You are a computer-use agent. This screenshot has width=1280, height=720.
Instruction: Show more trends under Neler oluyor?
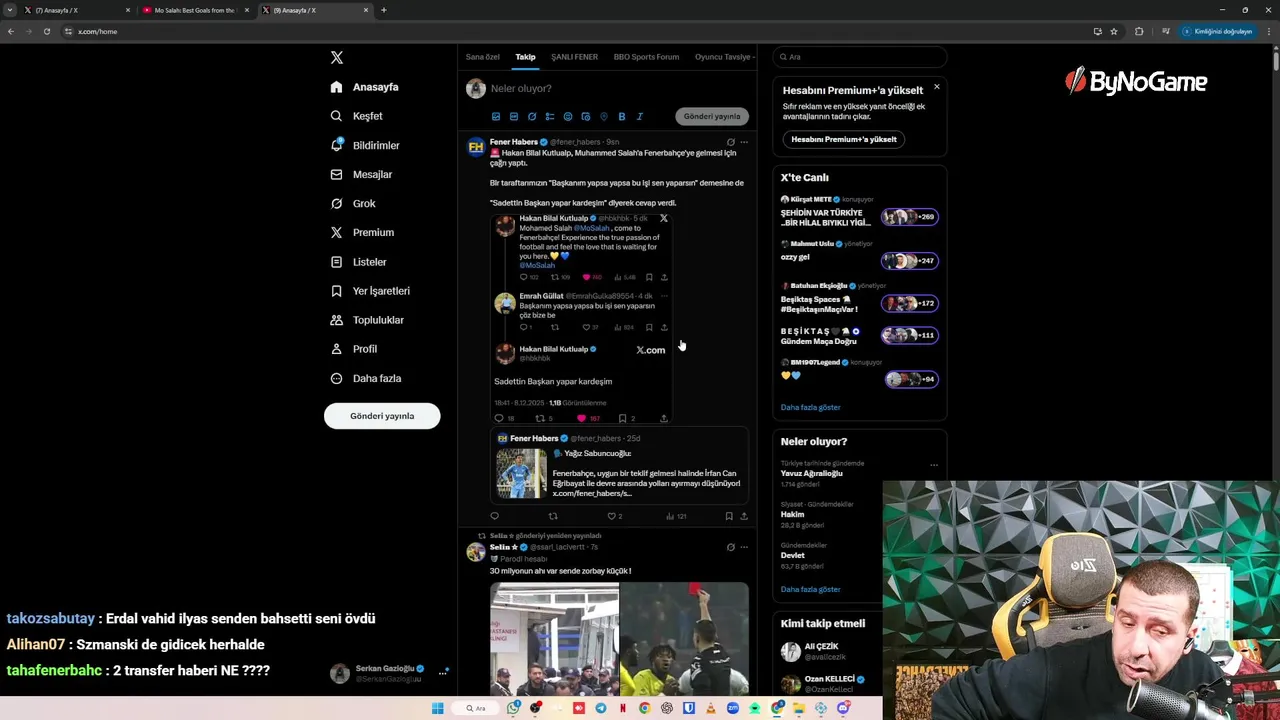coord(811,589)
